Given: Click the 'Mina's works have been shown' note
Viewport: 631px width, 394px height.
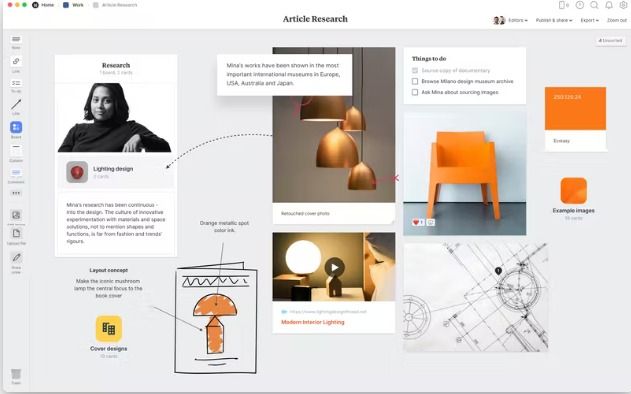Looking at the screenshot, I should coord(284,74).
